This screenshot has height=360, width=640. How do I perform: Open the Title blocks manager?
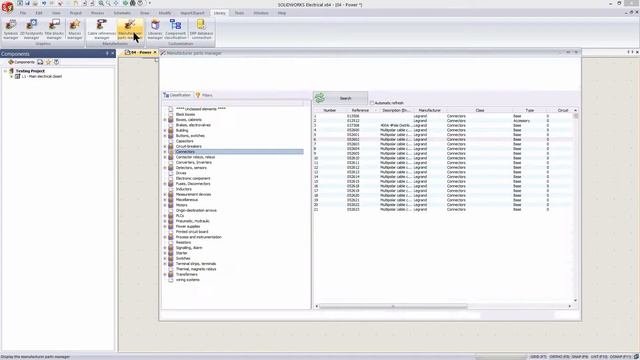pyautogui.click(x=54, y=29)
